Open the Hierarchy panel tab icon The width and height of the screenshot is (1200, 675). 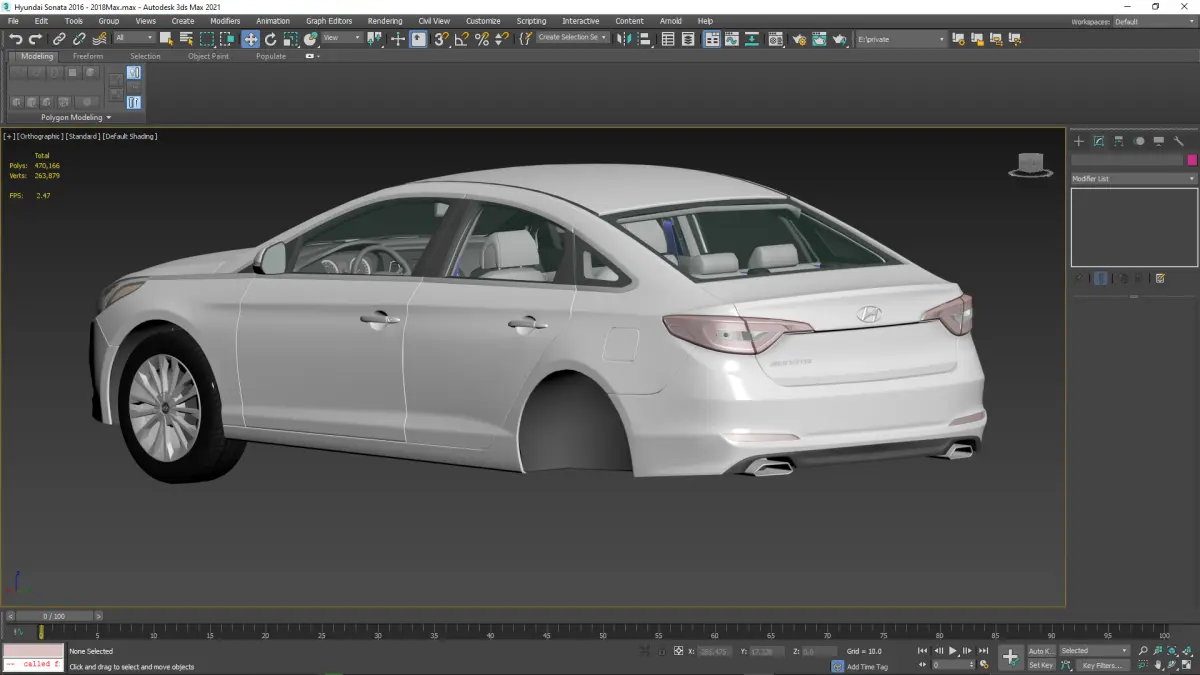pyautogui.click(x=1119, y=141)
